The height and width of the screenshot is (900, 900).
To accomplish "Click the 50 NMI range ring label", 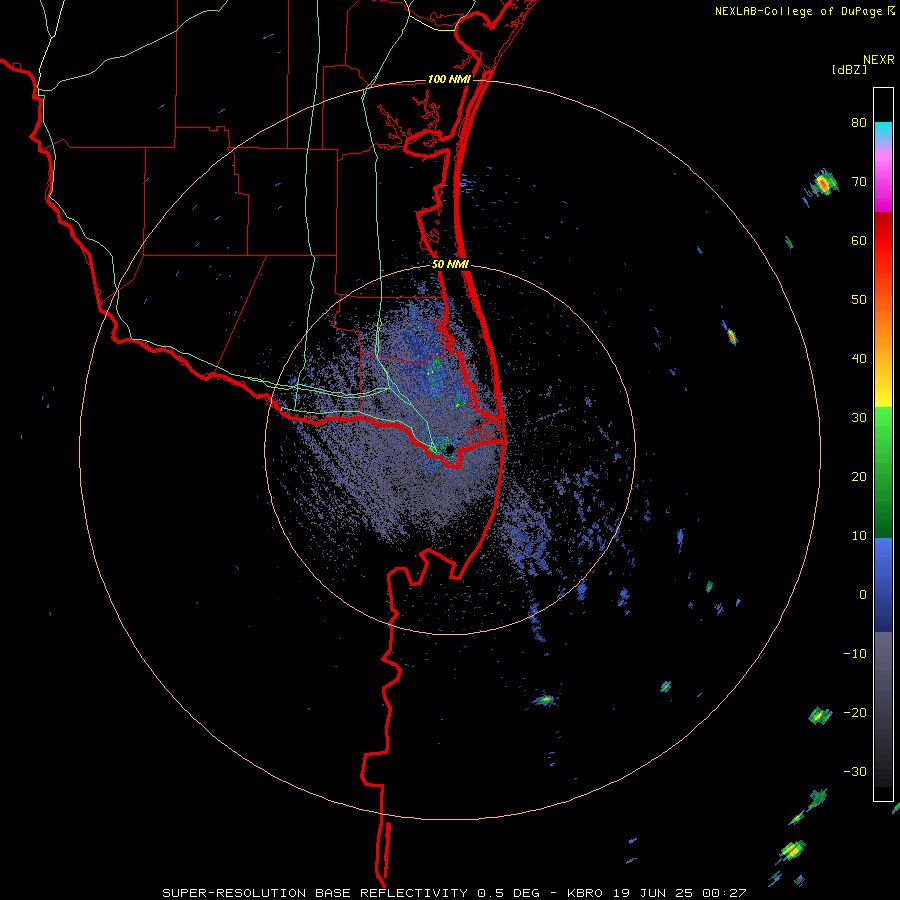I will pos(451,265).
